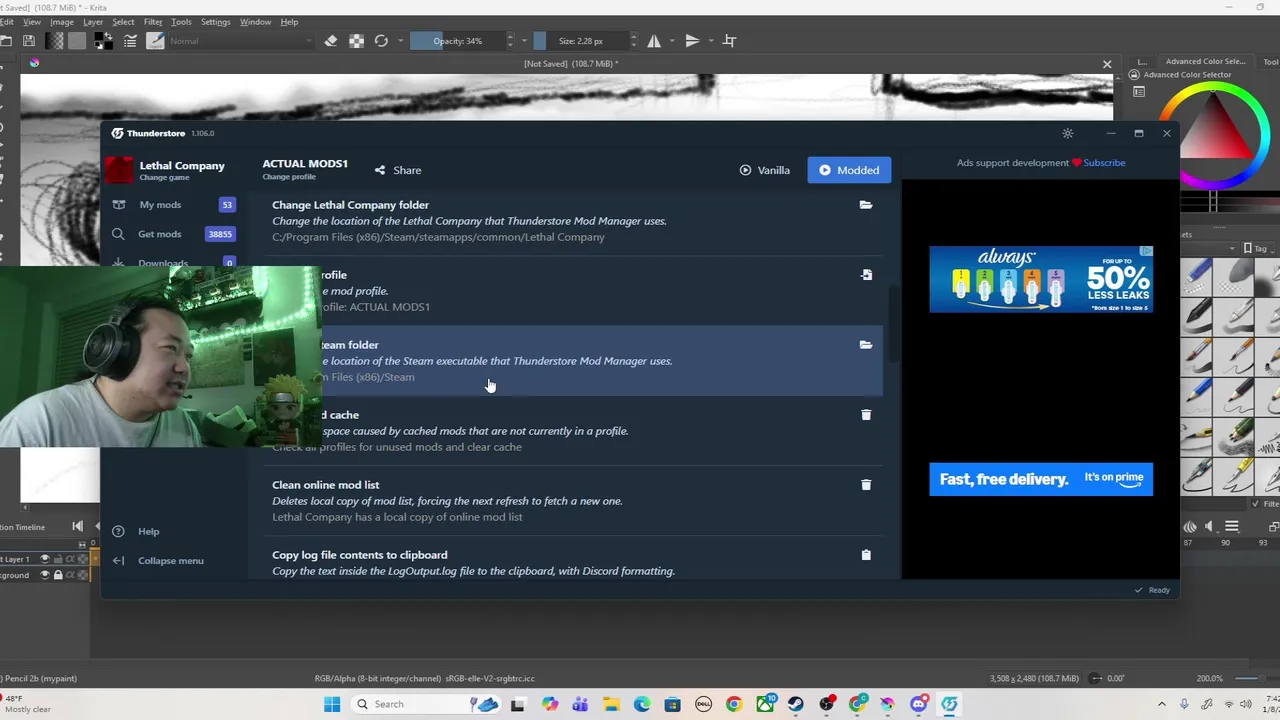Click the trash icon for Clean mod cache
The width and height of the screenshot is (1280, 720).
[866, 415]
